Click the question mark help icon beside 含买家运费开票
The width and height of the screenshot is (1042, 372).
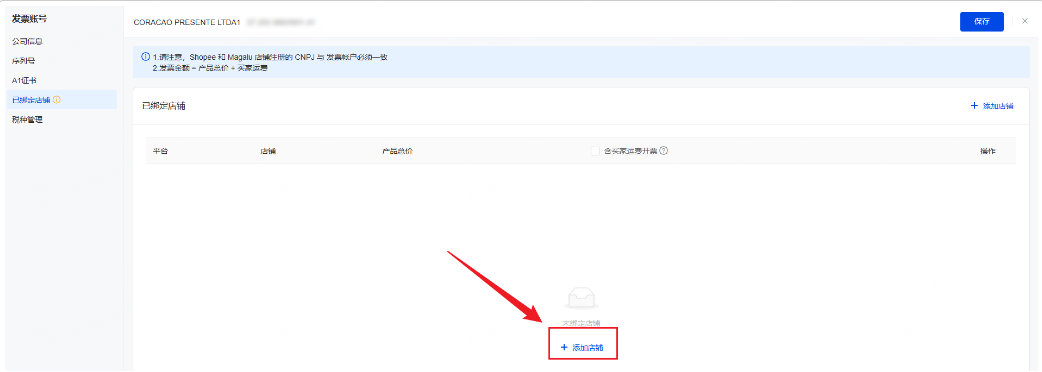[x=663, y=151]
